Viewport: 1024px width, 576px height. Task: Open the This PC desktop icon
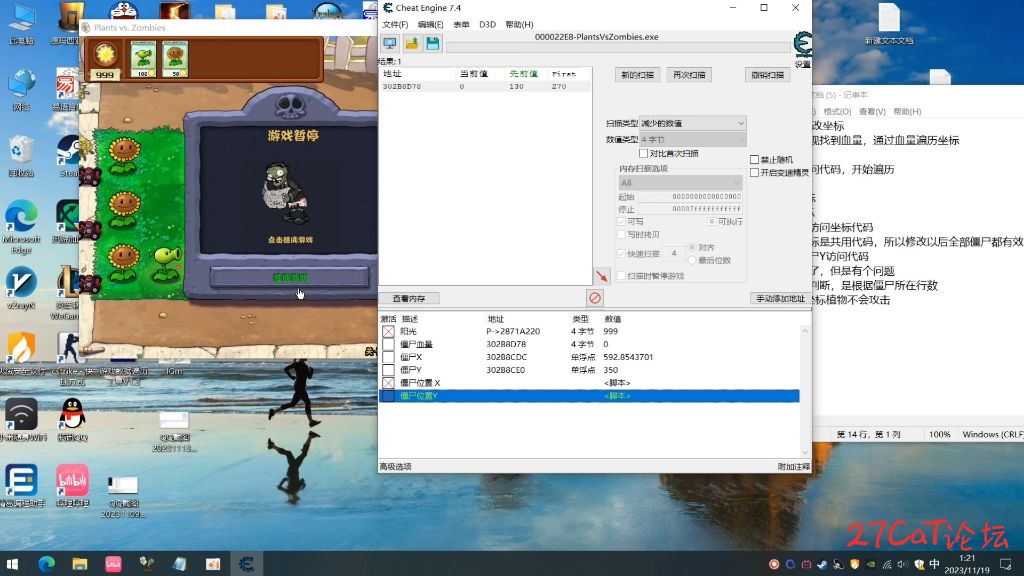point(22,25)
